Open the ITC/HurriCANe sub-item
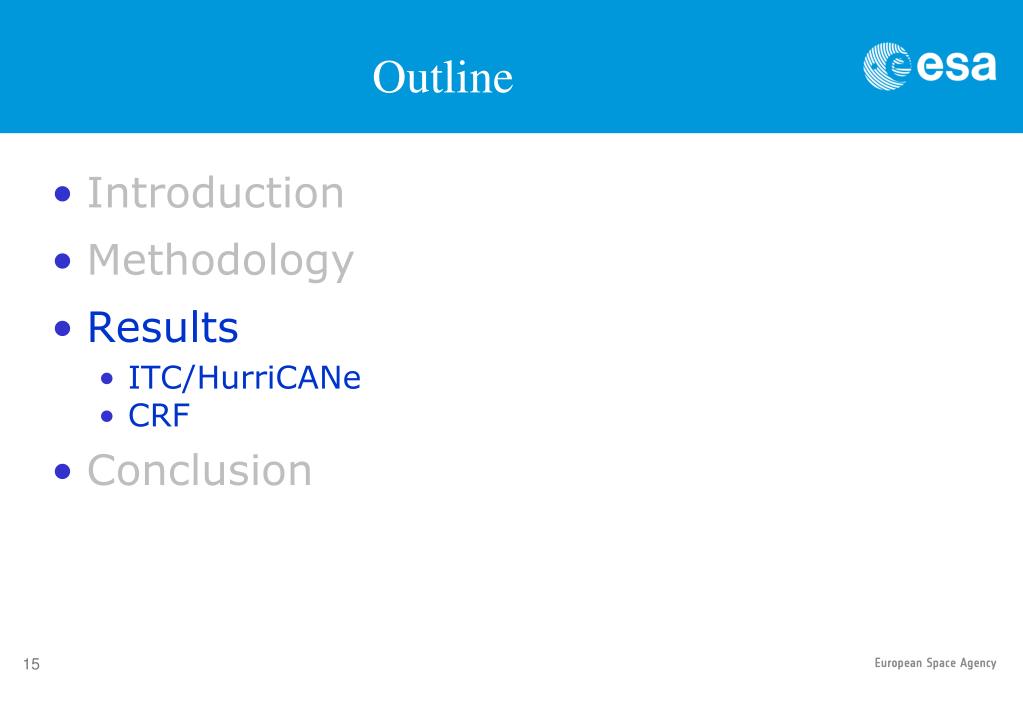This screenshot has height=708, width=1023. (x=244, y=378)
